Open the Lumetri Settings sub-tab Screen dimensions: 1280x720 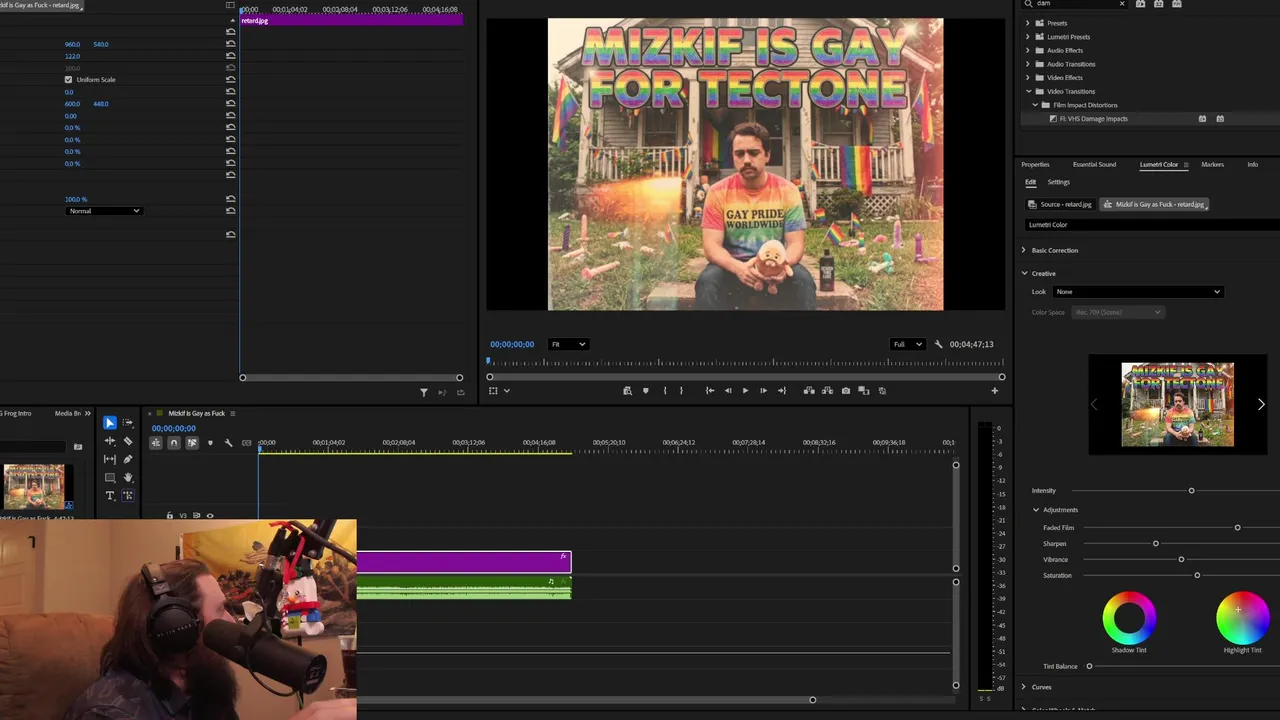(1058, 182)
